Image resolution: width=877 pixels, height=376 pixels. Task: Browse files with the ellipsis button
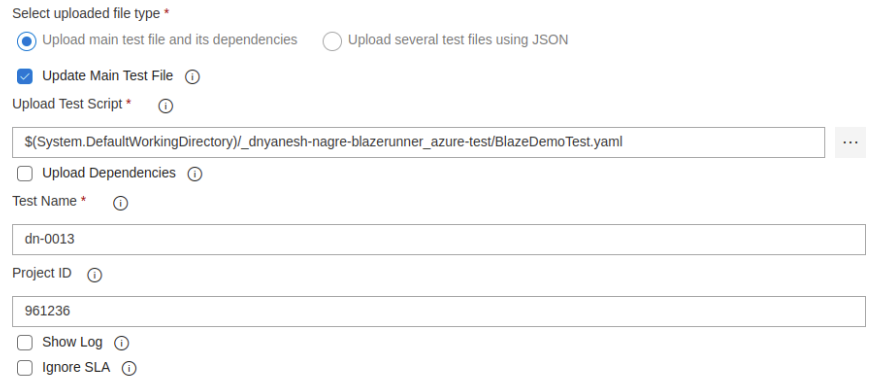pos(850,143)
